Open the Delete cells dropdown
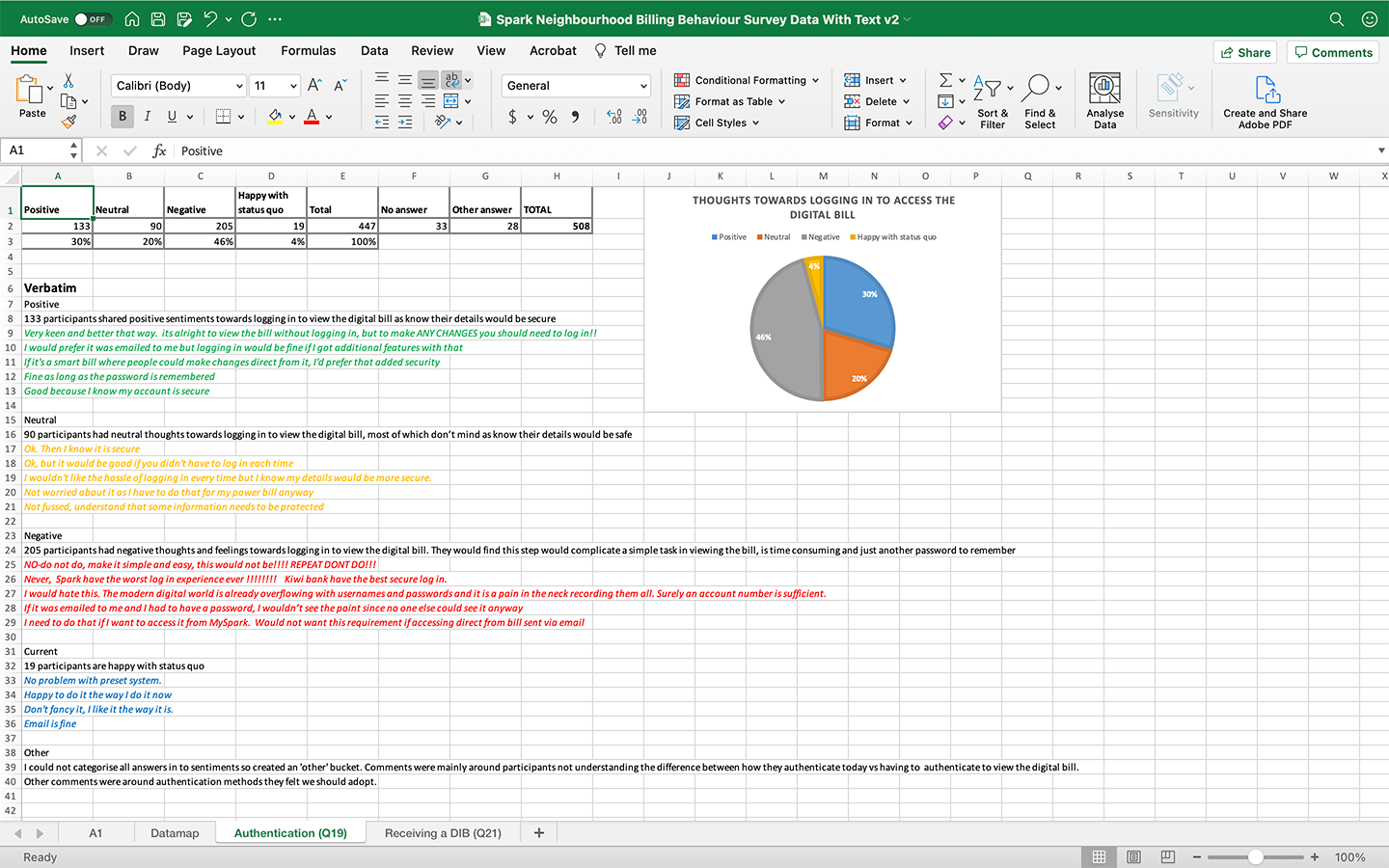 (906, 101)
